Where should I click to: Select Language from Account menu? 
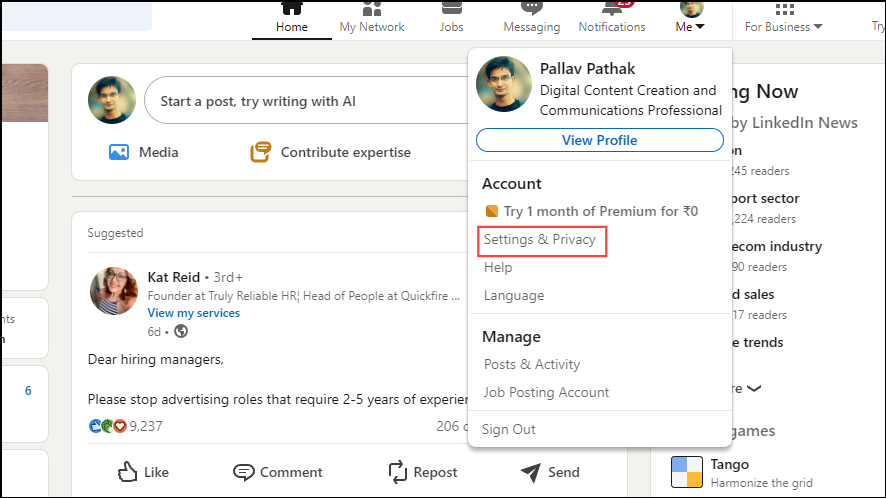[x=514, y=295]
